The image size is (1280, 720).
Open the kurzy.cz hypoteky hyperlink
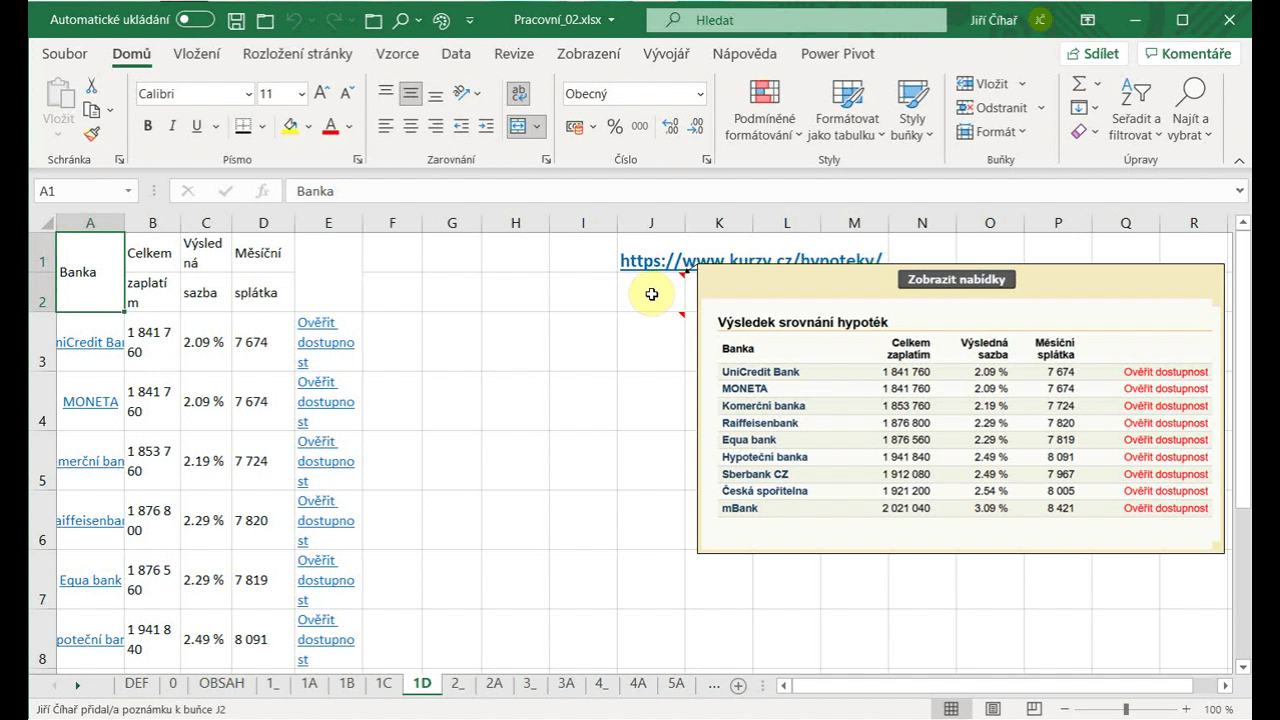pyautogui.click(x=751, y=260)
